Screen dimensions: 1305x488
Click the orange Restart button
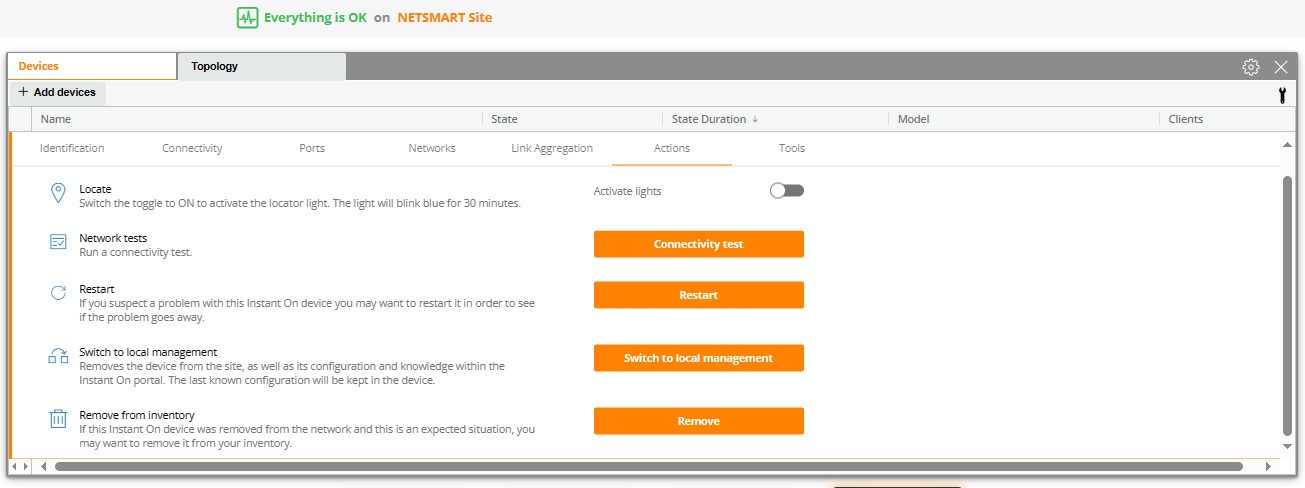coord(699,295)
